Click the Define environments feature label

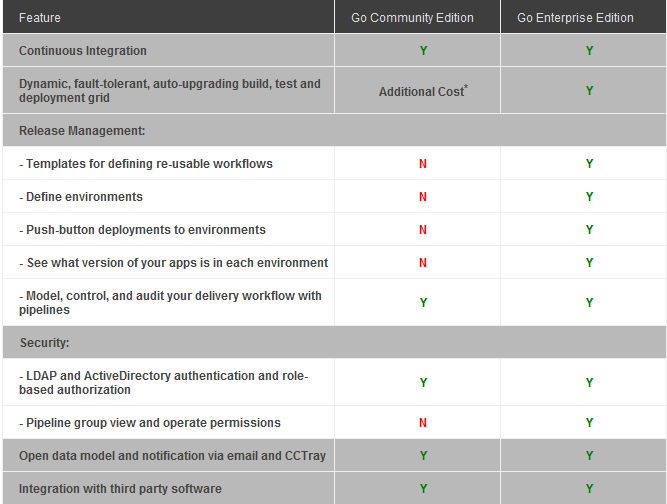point(81,197)
